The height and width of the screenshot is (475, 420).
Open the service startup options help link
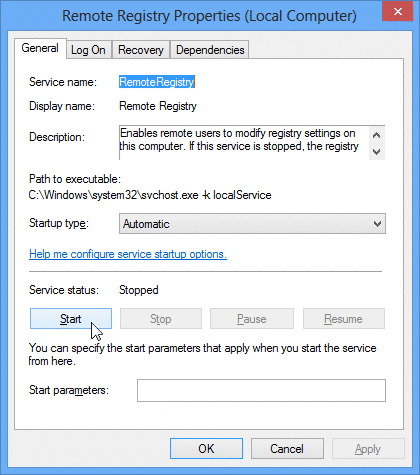tap(128, 254)
